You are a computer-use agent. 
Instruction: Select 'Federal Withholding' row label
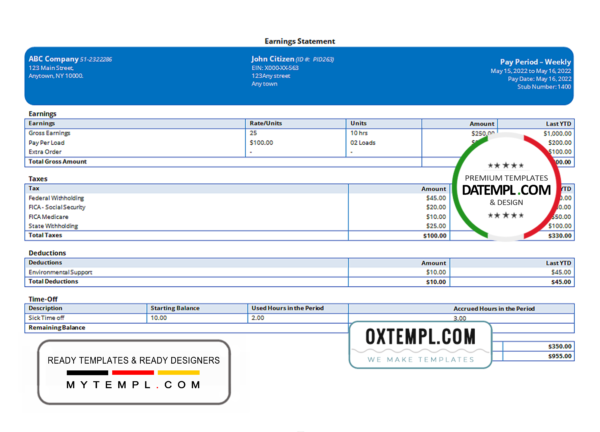pyautogui.click(x=56, y=198)
